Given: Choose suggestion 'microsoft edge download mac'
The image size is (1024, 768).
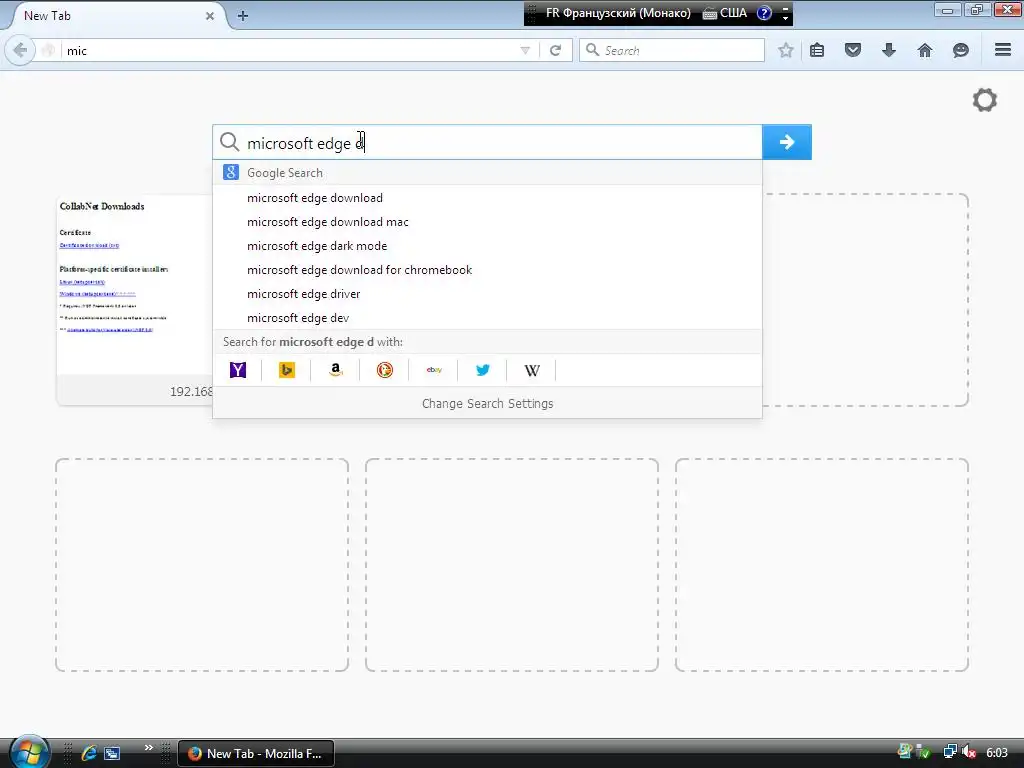Looking at the screenshot, I should coord(487,222).
